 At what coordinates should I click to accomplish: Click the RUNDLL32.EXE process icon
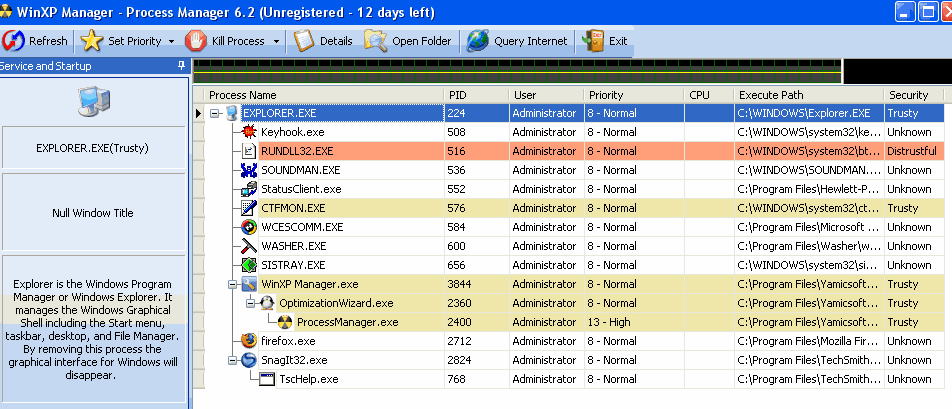click(249, 151)
